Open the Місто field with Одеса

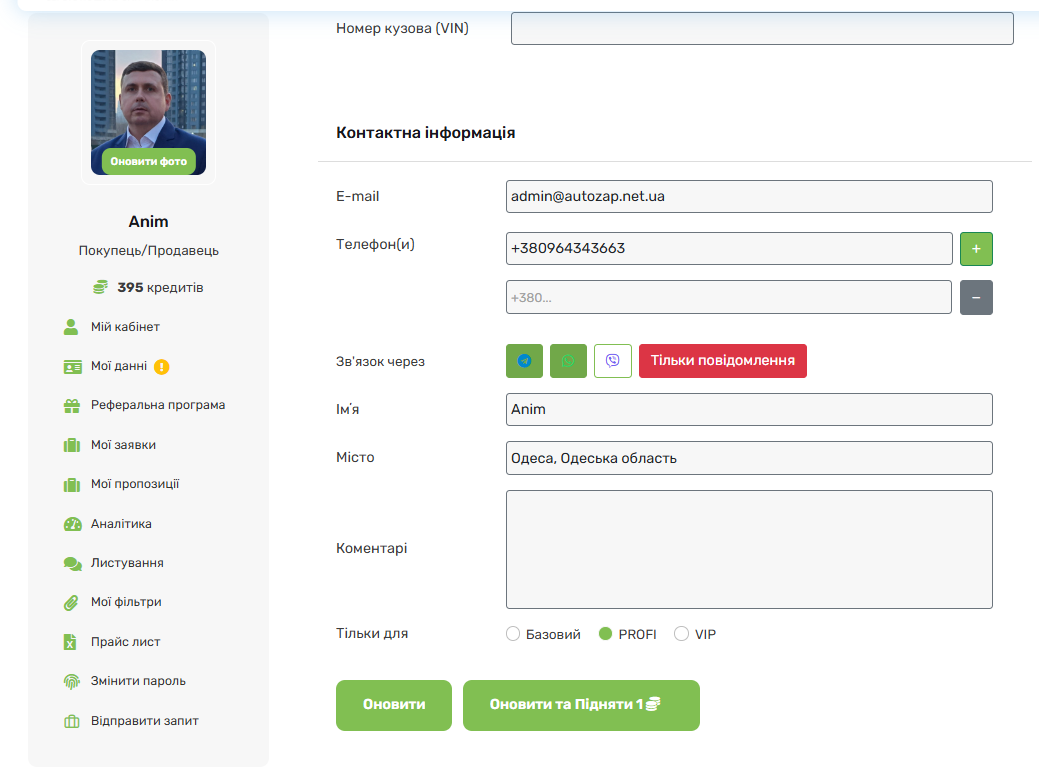(748, 458)
